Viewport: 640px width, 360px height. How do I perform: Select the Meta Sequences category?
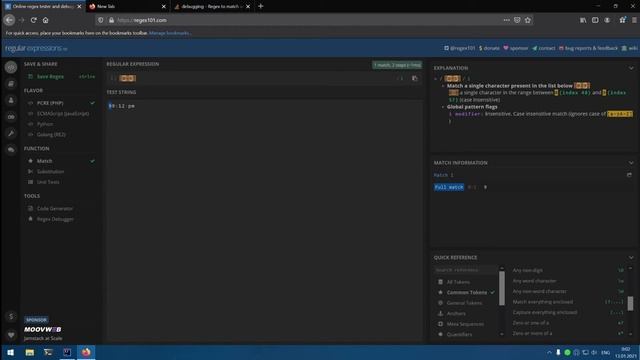[466, 324]
